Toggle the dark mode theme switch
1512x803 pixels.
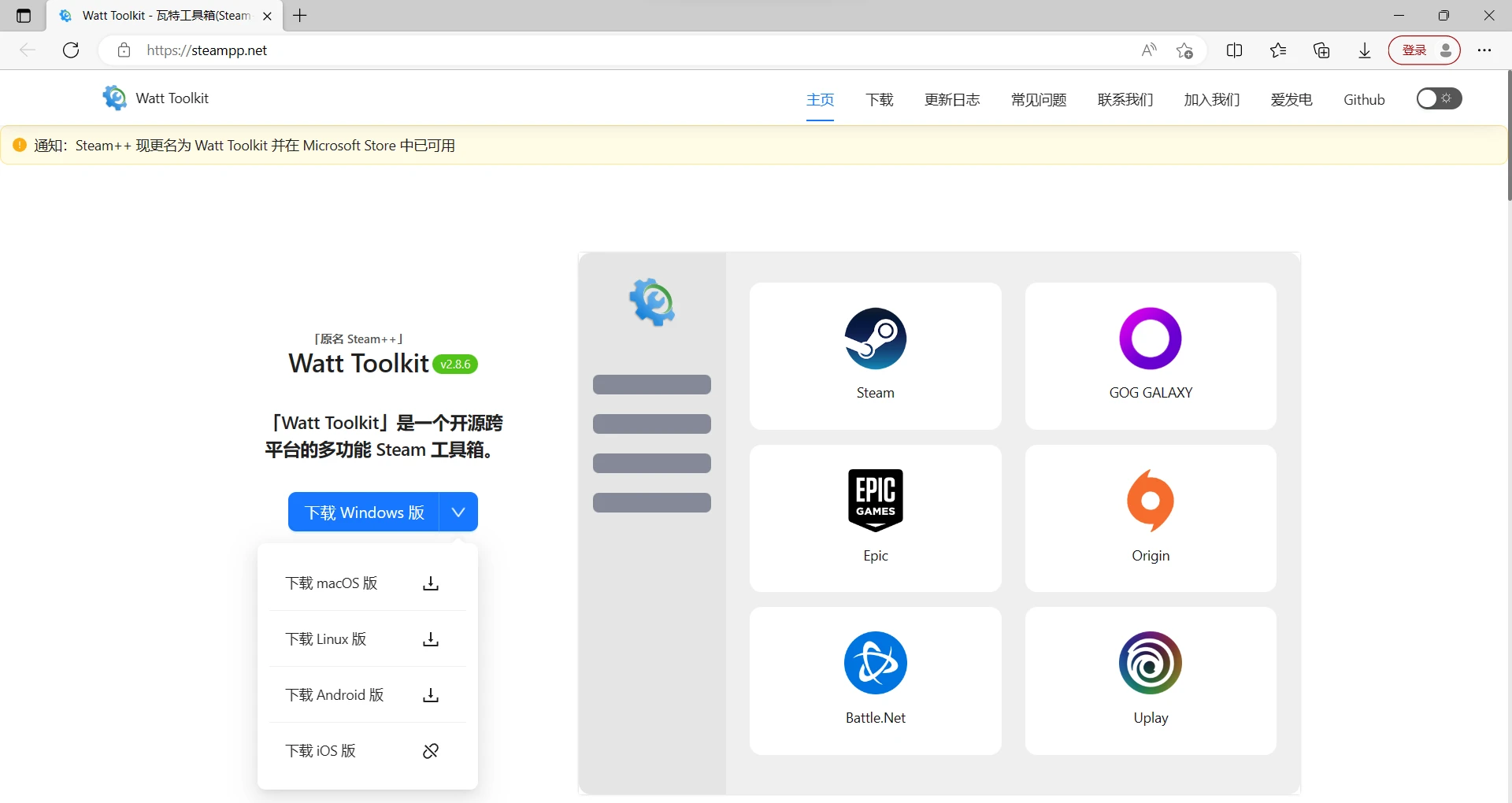click(1439, 98)
